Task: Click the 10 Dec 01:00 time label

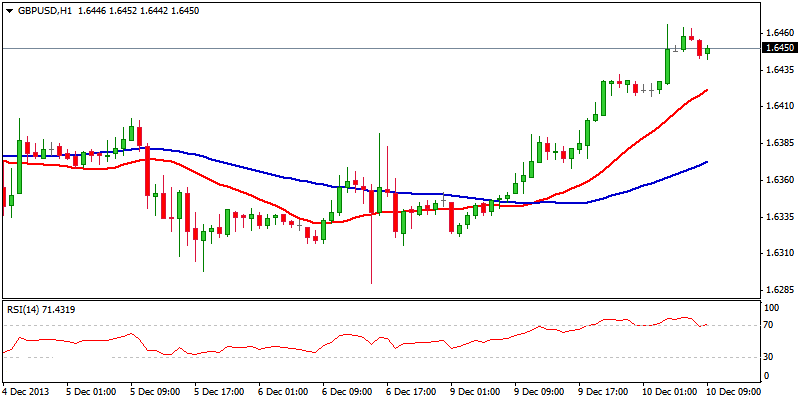Action: (x=667, y=391)
